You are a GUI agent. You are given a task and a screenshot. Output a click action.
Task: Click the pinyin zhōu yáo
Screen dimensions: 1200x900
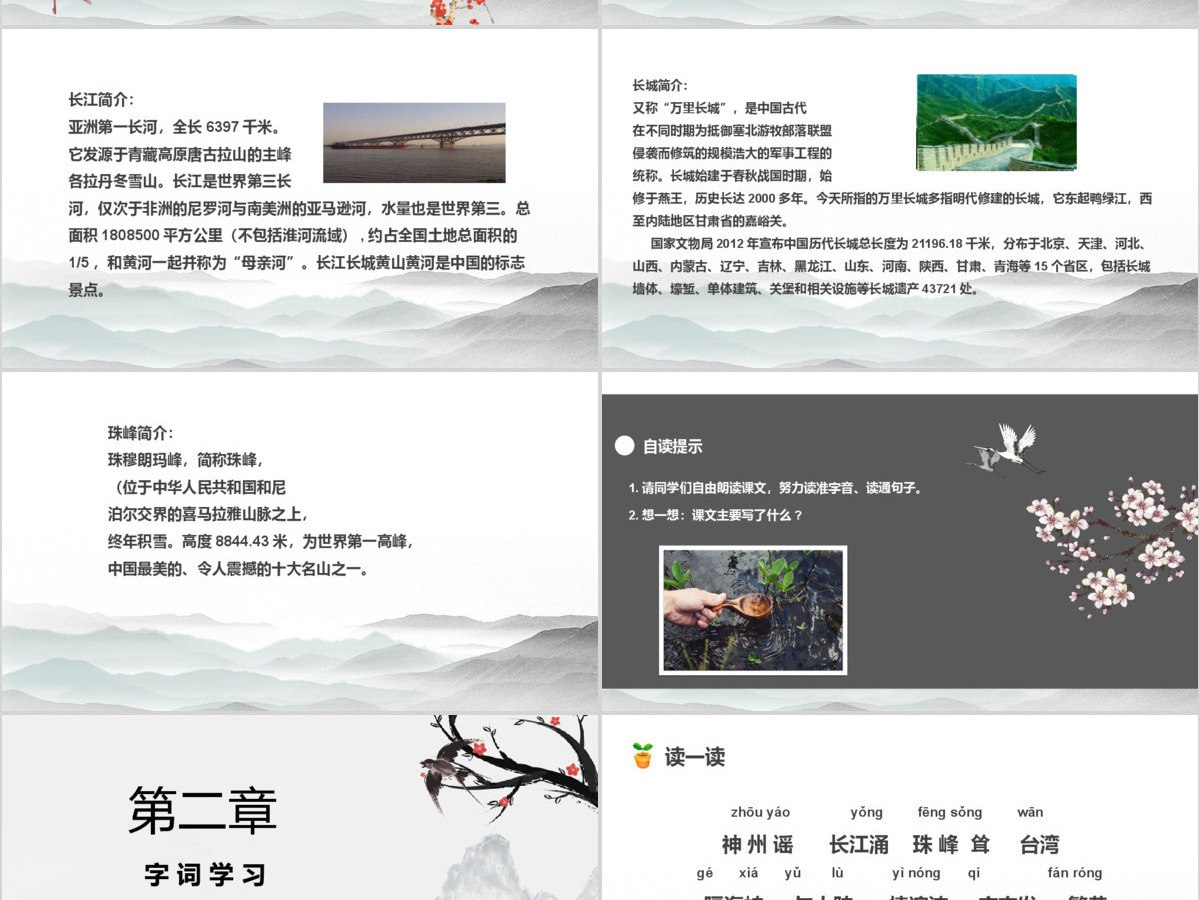(x=760, y=812)
